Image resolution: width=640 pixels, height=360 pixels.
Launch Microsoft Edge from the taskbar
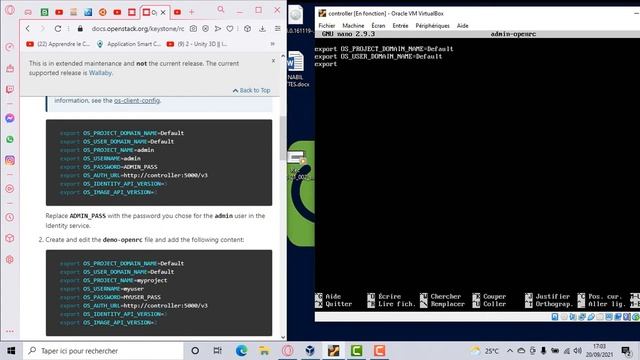241,351
